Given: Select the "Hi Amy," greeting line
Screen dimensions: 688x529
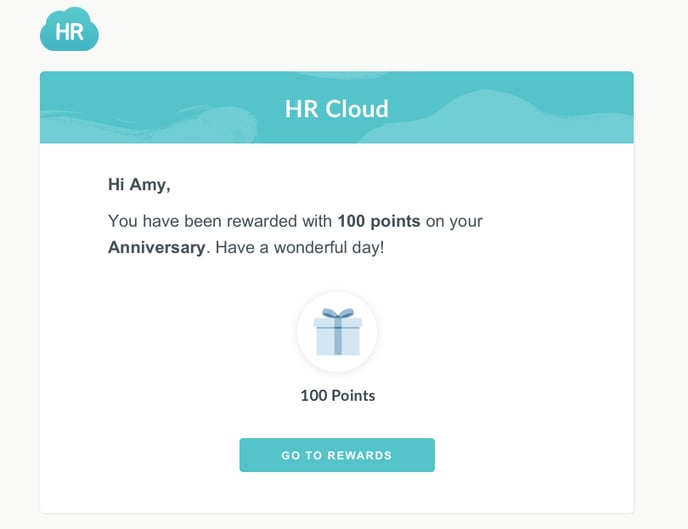Looking at the screenshot, I should point(139,185).
